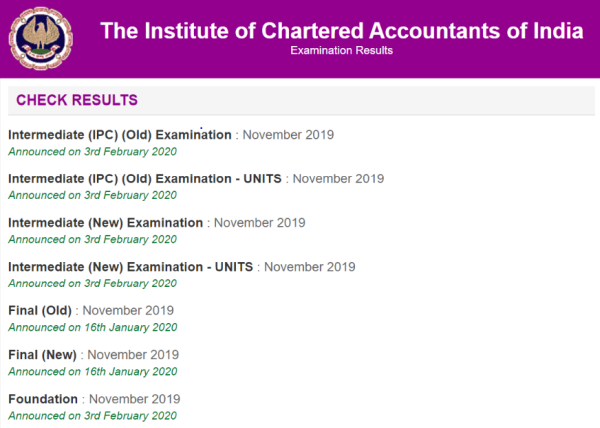Click announcement date under Intermediate (IPC) (Old) UNITS
600x428 pixels.
click(92, 195)
